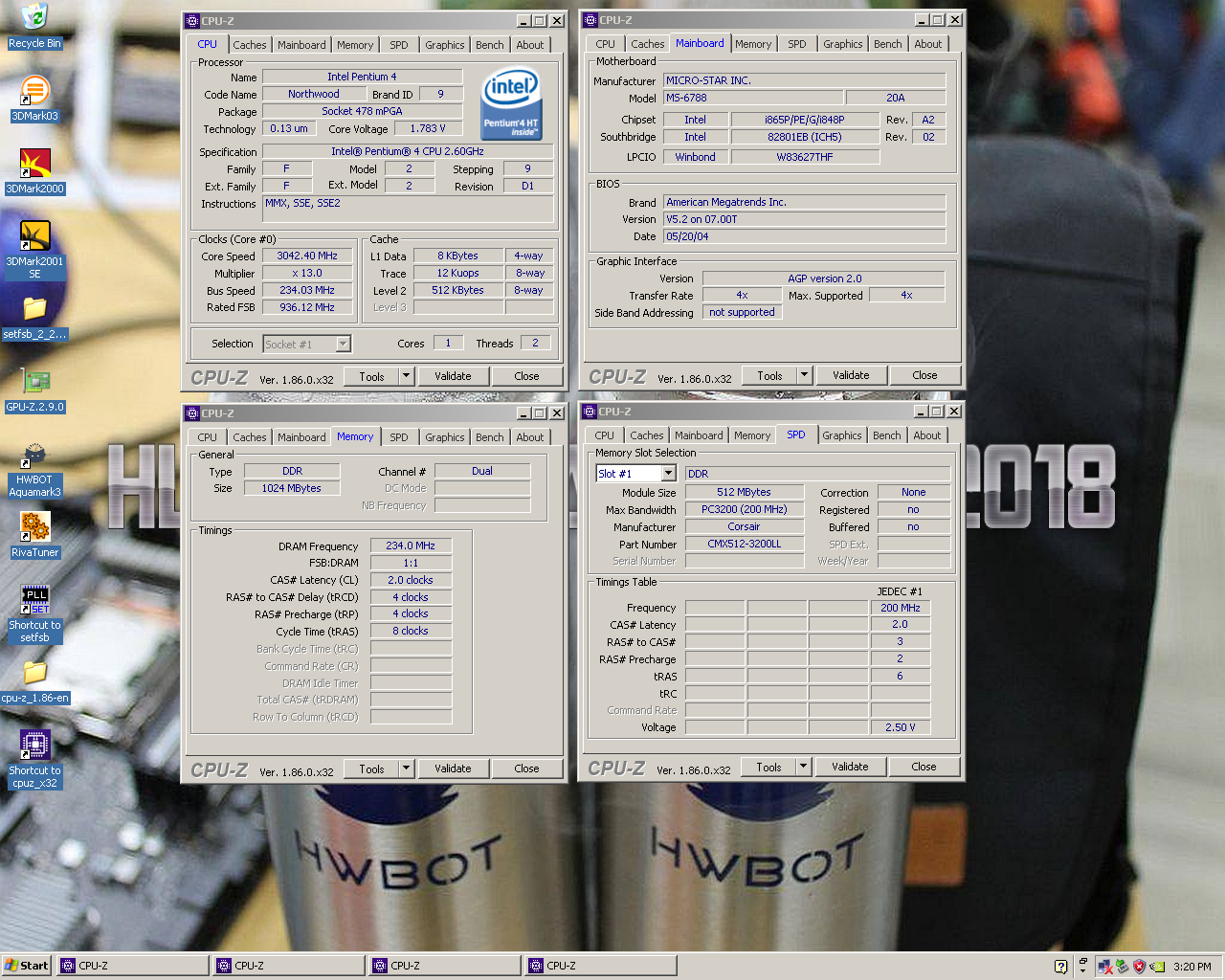Activate the fourth CPU-Z taskbar button
This screenshot has width=1225, height=980.
point(601,966)
